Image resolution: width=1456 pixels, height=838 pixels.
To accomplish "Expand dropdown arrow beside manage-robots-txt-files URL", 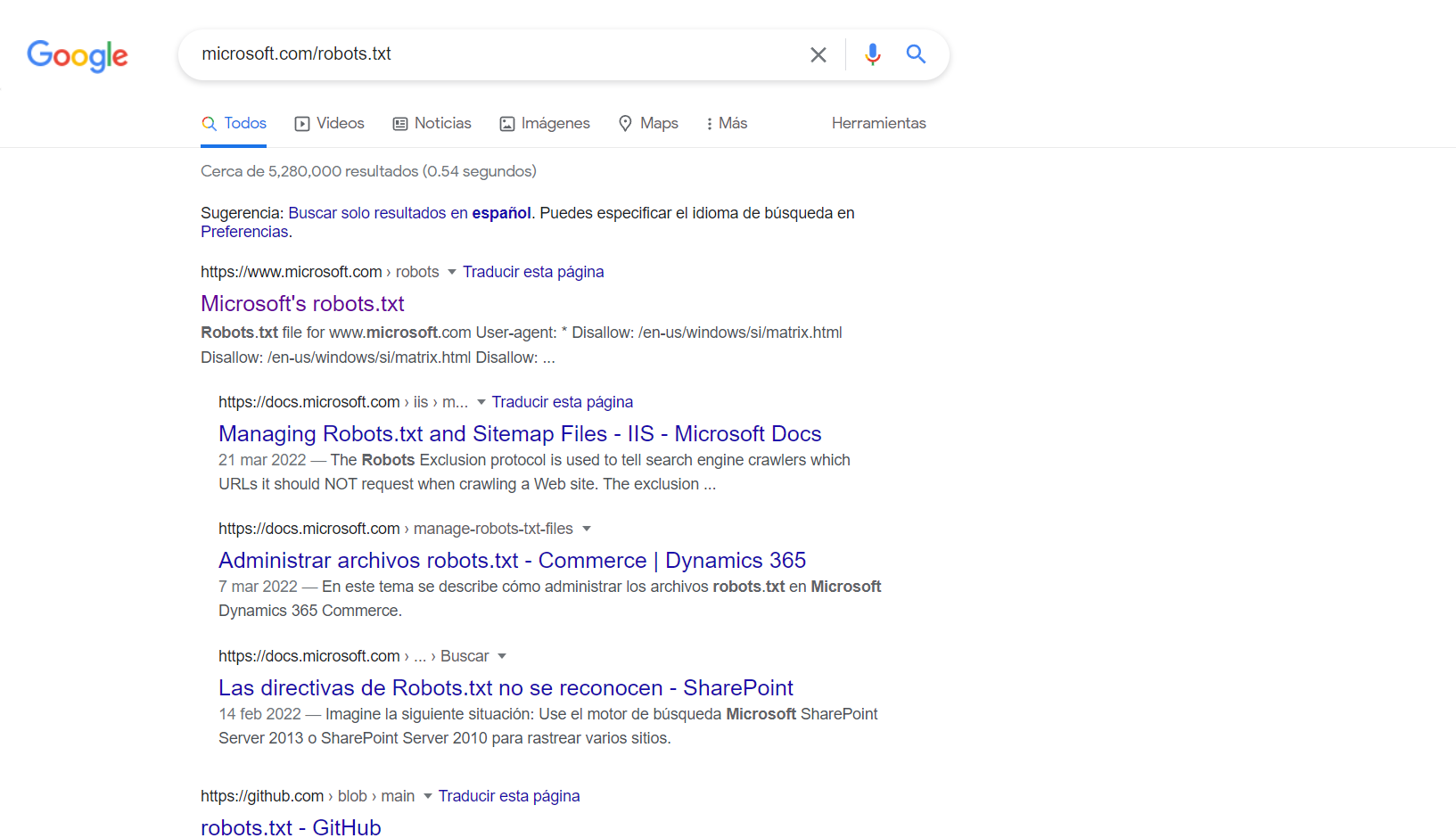I will point(587,529).
